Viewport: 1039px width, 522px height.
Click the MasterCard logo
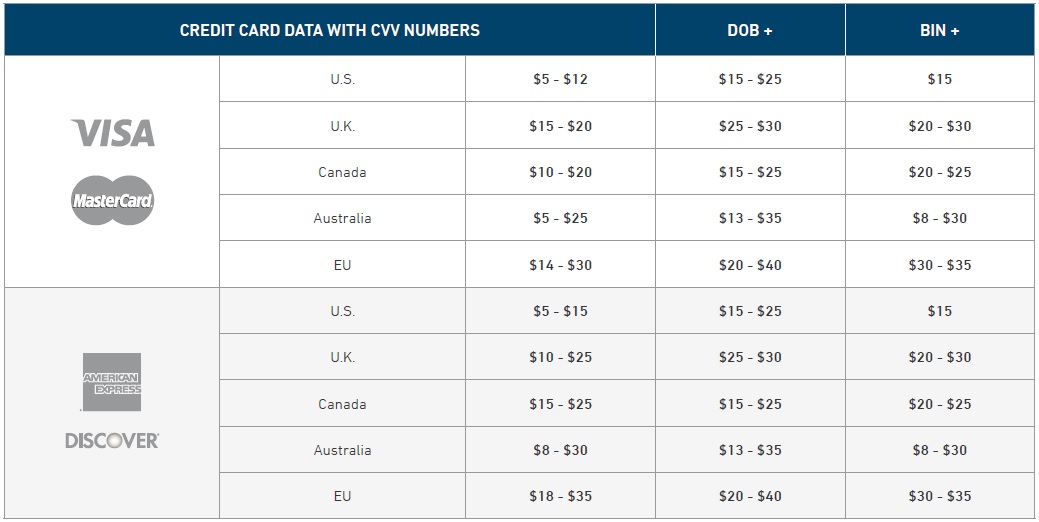112,200
